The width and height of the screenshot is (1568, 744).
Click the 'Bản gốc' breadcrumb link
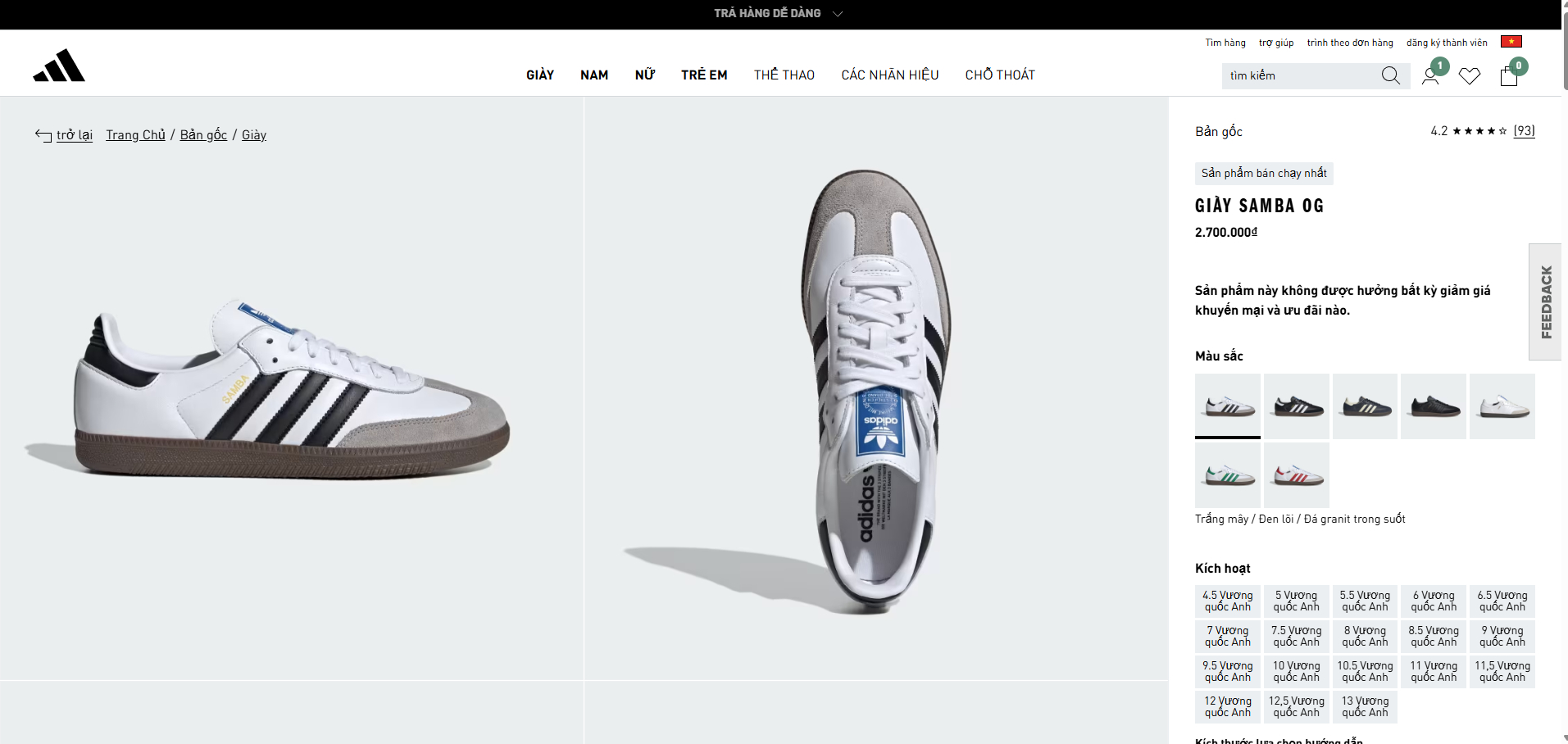coord(203,135)
